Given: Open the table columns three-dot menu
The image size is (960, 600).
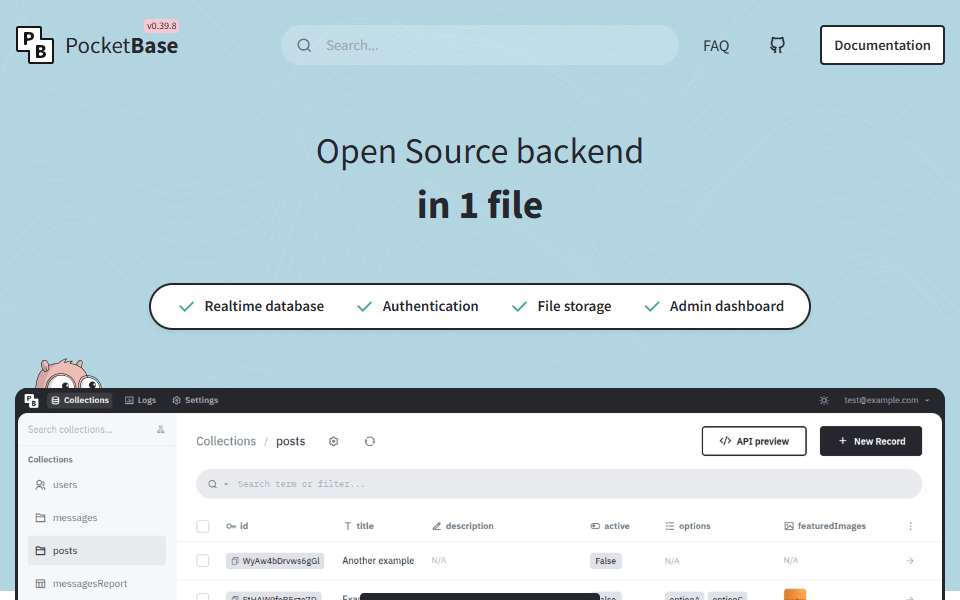Looking at the screenshot, I should 910,526.
